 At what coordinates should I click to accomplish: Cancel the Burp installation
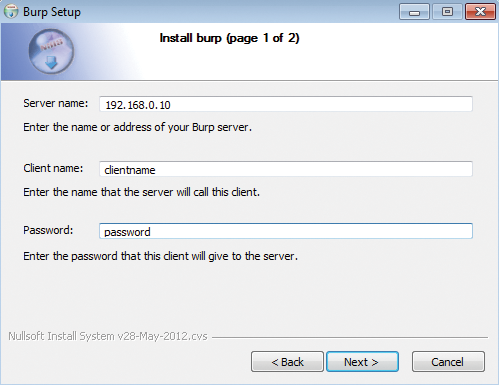(448, 361)
